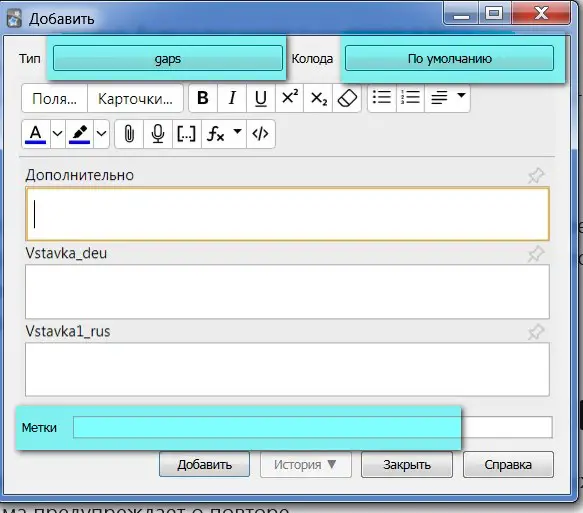Open the HTML editor icon
Image resolution: width=583 pixels, height=513 pixels.
coord(260,134)
